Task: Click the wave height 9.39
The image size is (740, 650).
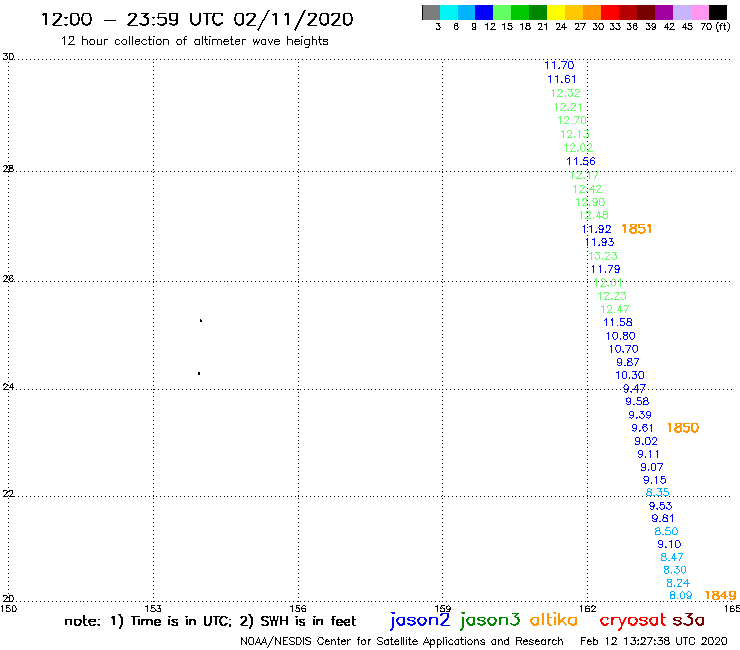Action: click(x=640, y=415)
